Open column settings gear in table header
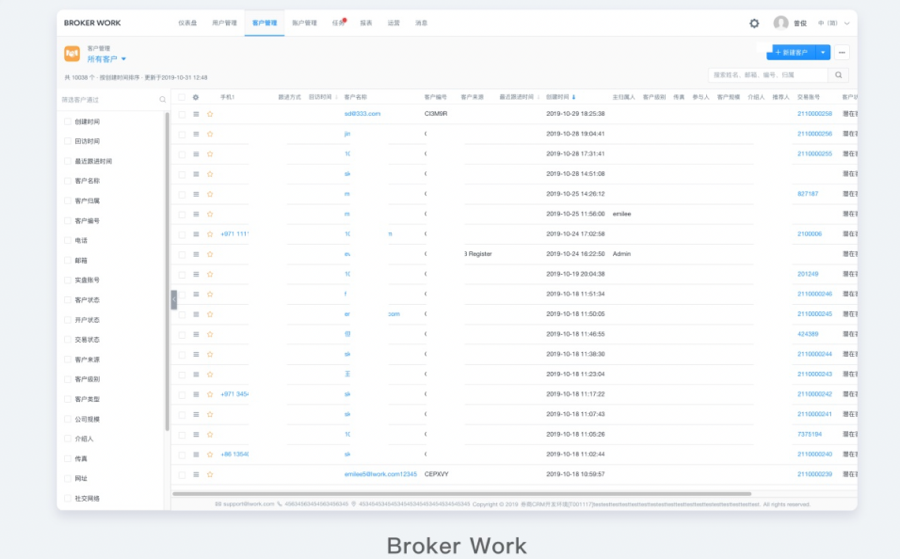 click(196, 97)
